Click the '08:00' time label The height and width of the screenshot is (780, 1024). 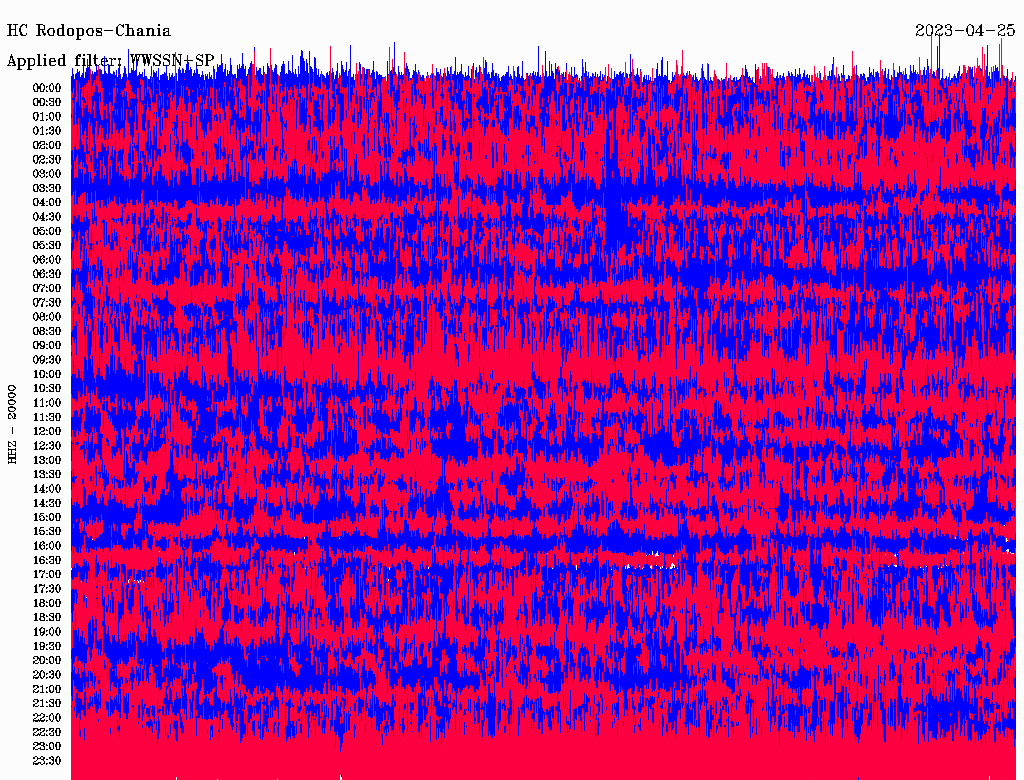pyautogui.click(x=47, y=317)
